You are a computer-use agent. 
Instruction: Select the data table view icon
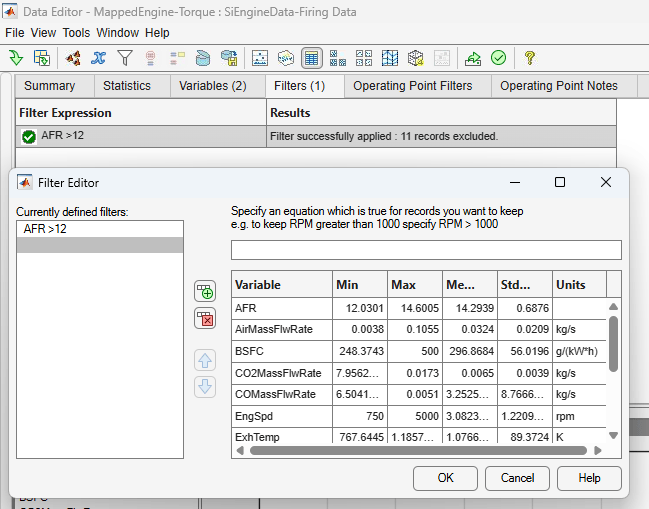(x=312, y=58)
